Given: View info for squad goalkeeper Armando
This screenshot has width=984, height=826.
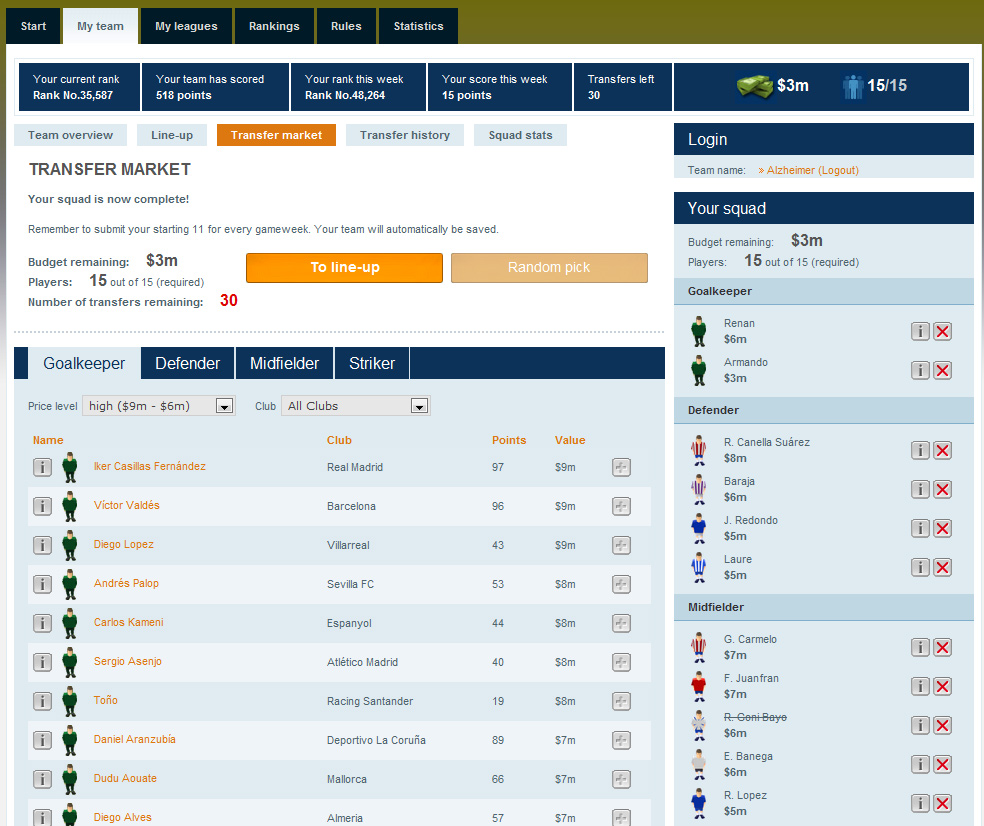Looking at the screenshot, I should point(920,370).
